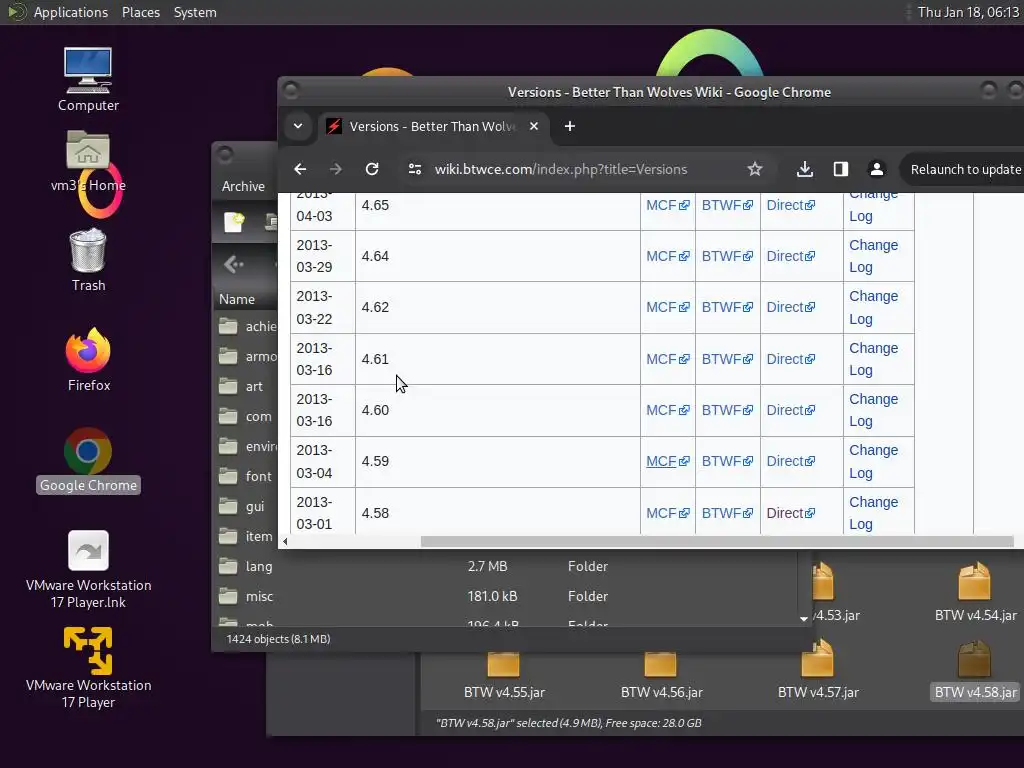The image size is (1024, 768).
Task: Open the Computer desktop icon
Action: (x=88, y=80)
